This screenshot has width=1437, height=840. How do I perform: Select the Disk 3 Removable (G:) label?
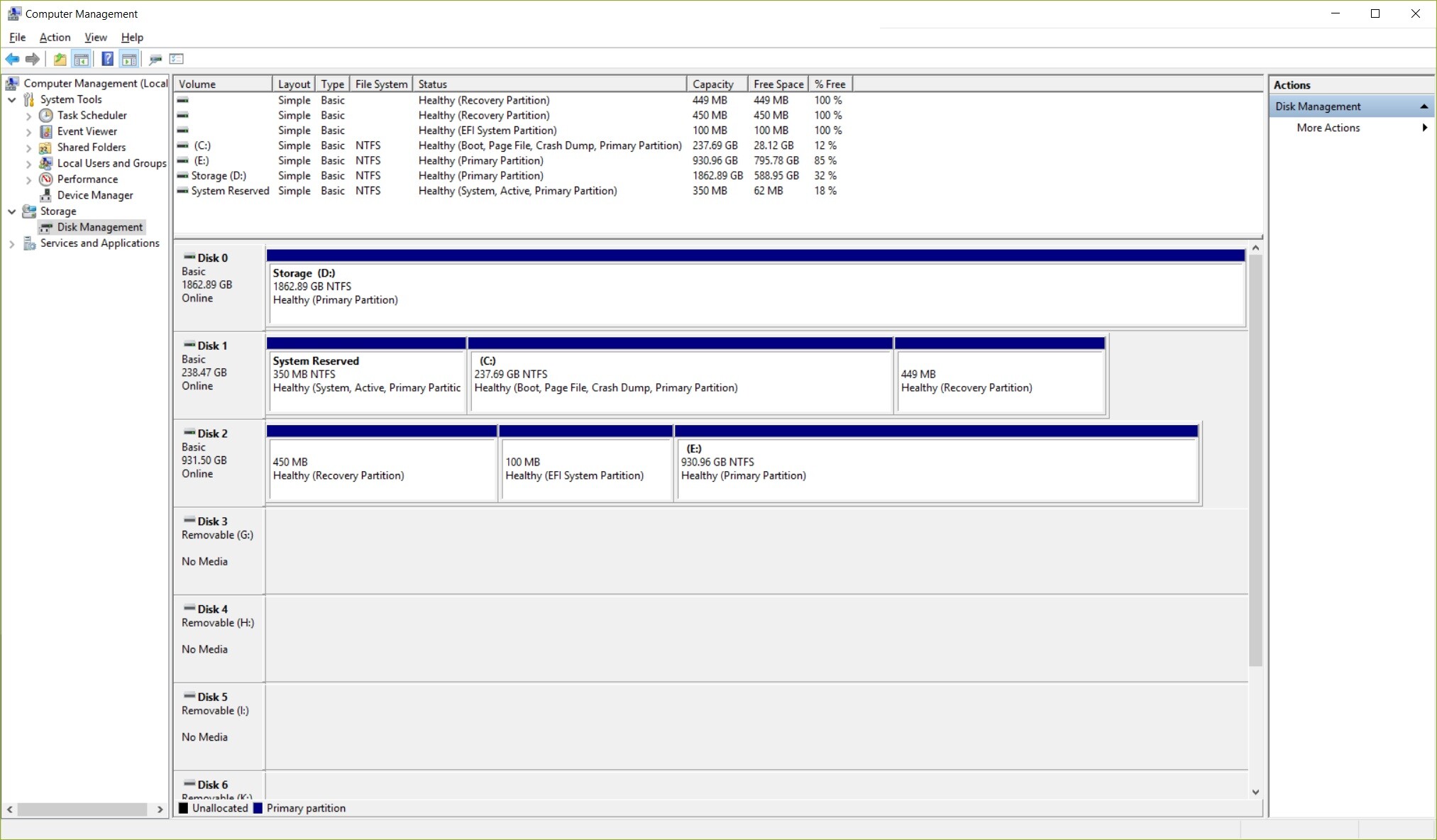(219, 551)
